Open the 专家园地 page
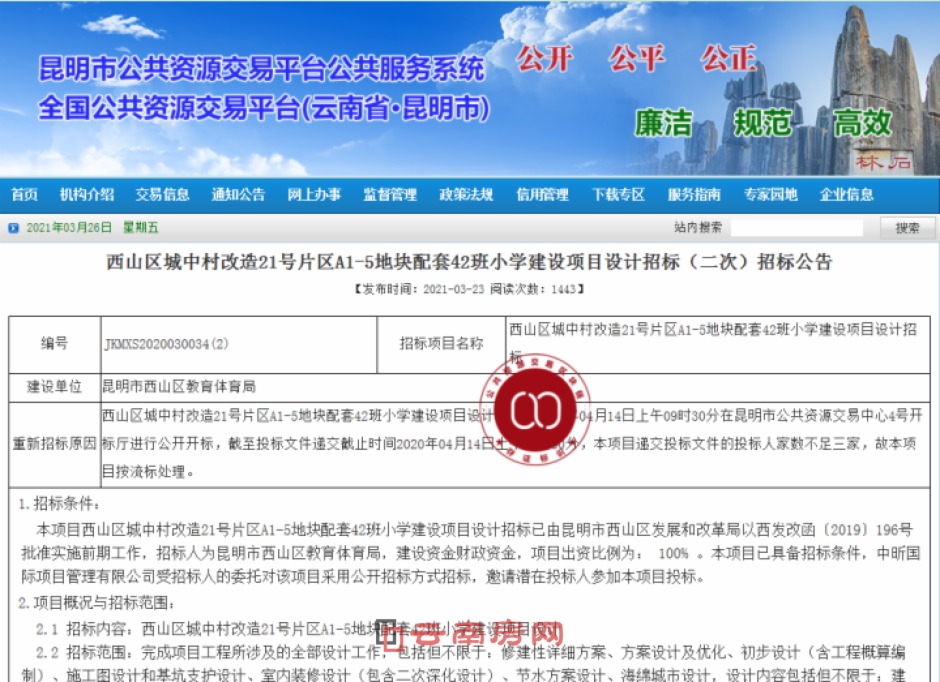 pyautogui.click(x=770, y=195)
